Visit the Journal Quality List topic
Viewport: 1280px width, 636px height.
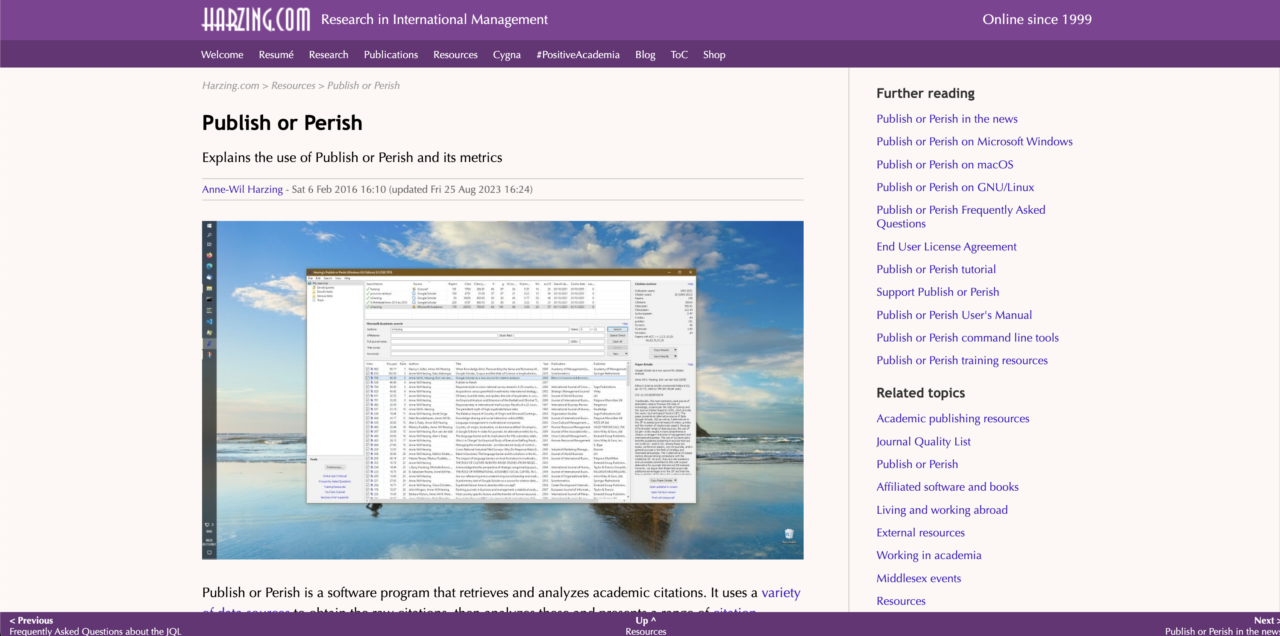(x=923, y=442)
